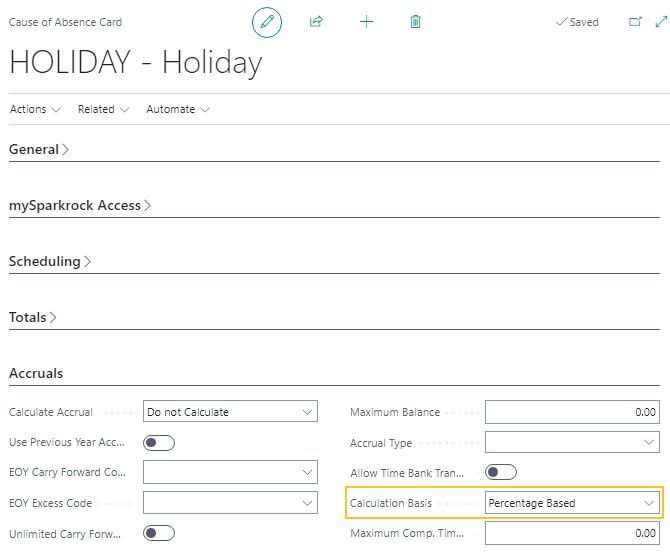Open the Actions menu
Screen dimensions: 670x558
tap(35, 109)
